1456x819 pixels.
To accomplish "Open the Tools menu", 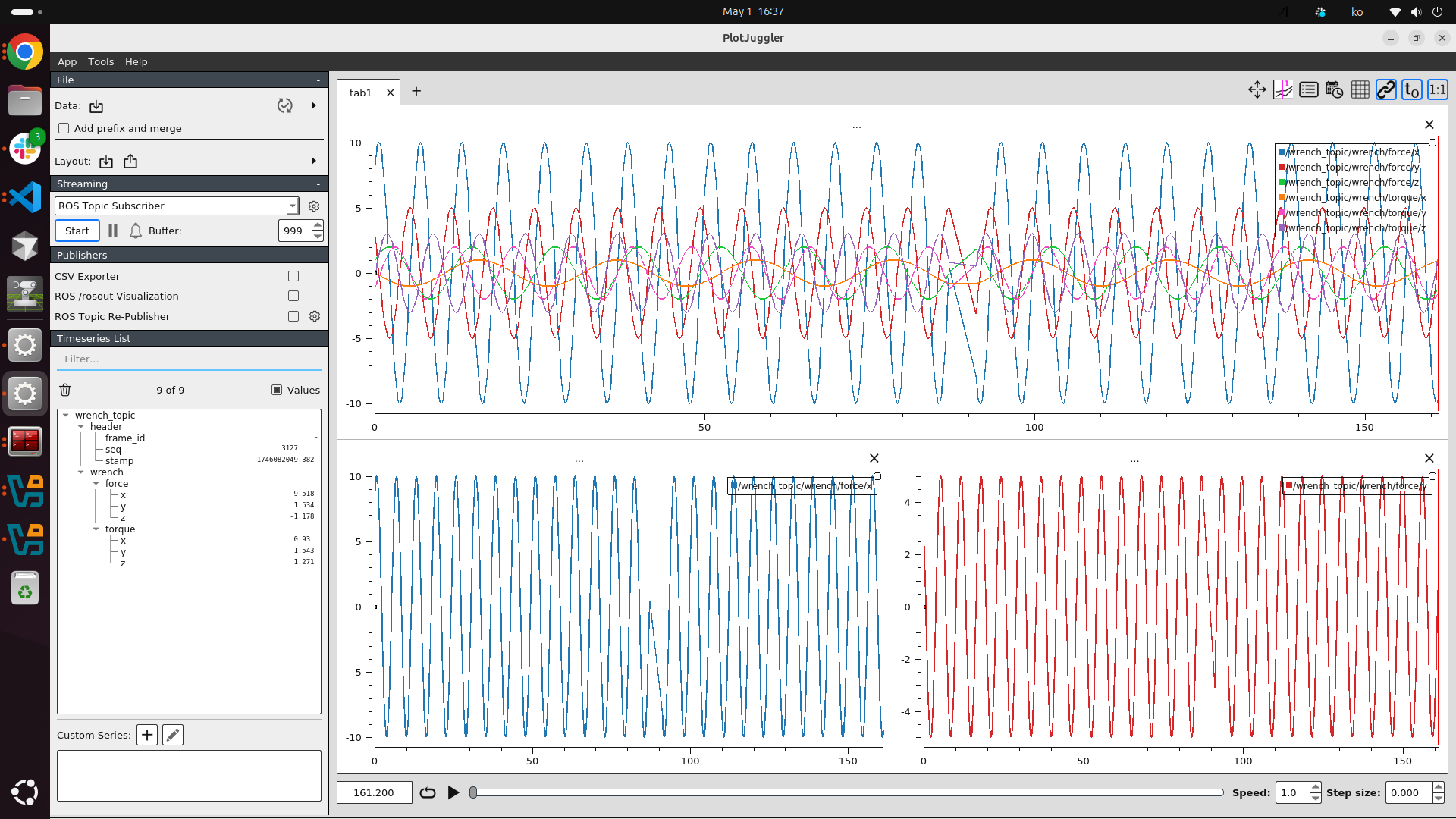I will tap(100, 61).
